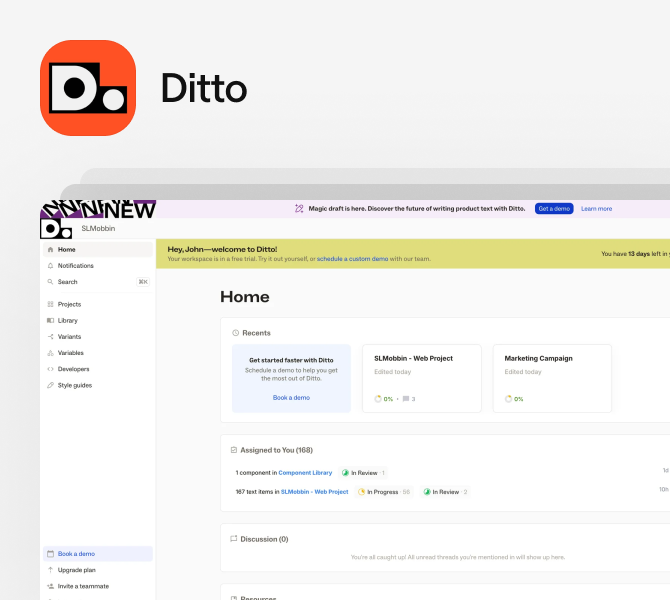Follow the Learn more link
Screen dimensions: 670x600
597,209
